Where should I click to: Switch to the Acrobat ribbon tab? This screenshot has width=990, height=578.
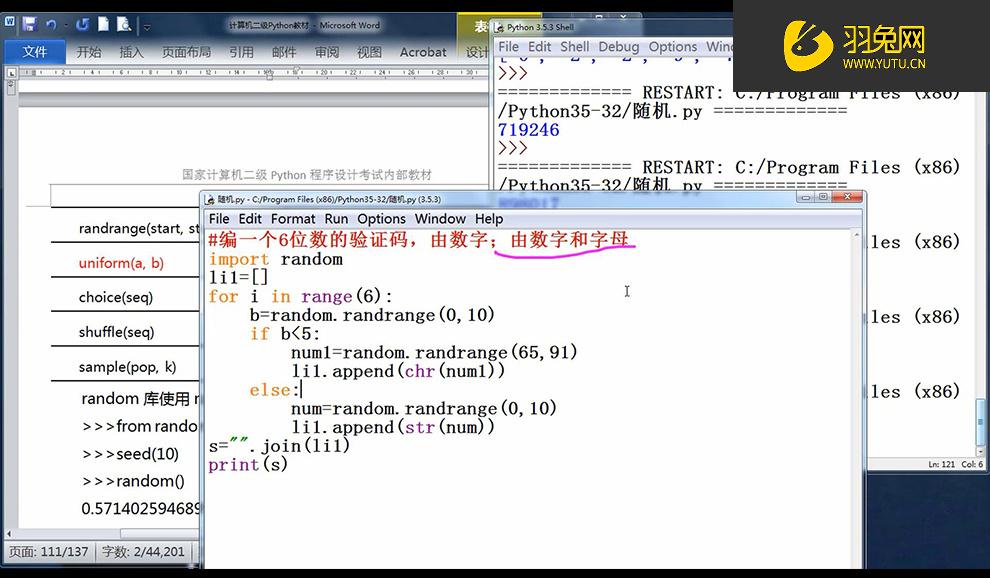pos(422,52)
